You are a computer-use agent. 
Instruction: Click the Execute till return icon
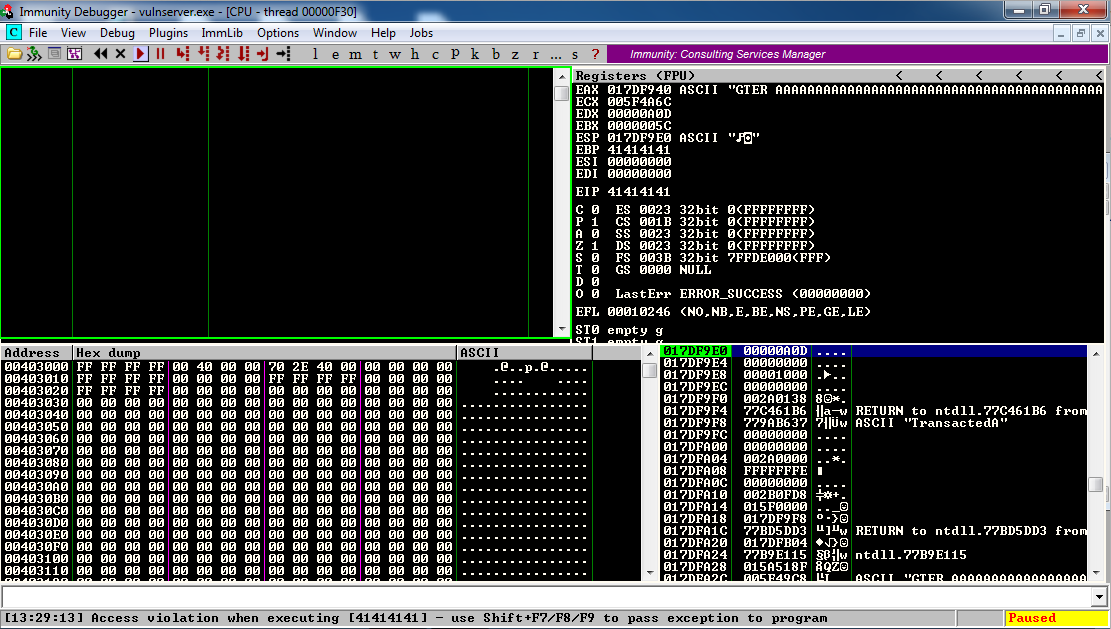coord(262,54)
